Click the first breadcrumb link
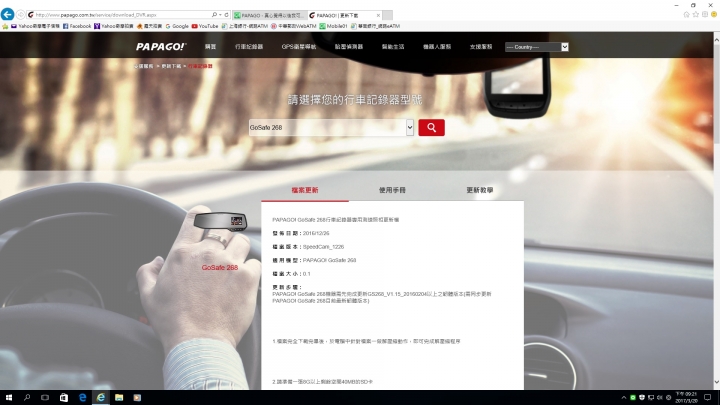The height and width of the screenshot is (405, 720). (144, 66)
